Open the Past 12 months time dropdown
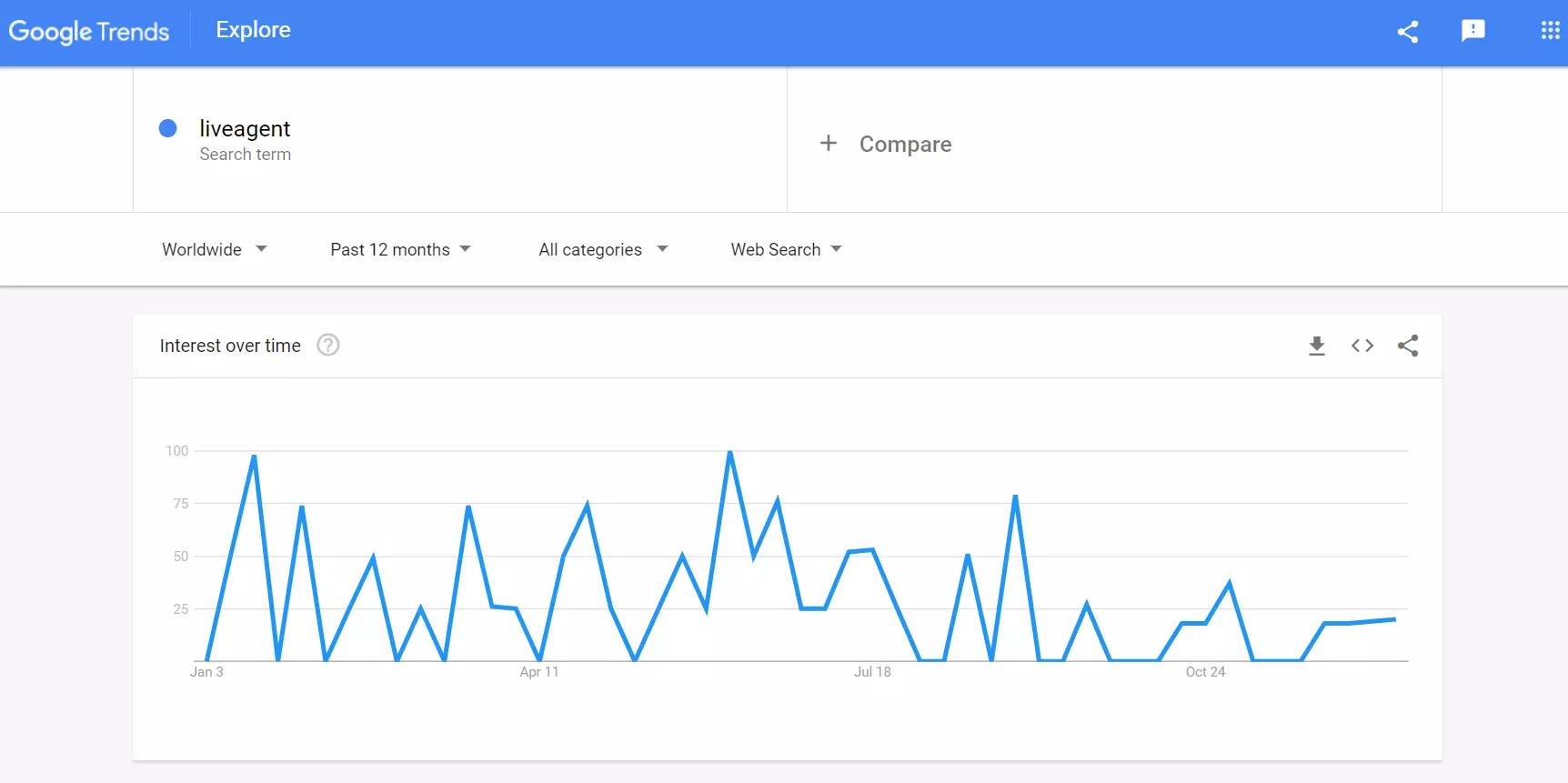Screen dimensions: 1568x783 (400, 249)
